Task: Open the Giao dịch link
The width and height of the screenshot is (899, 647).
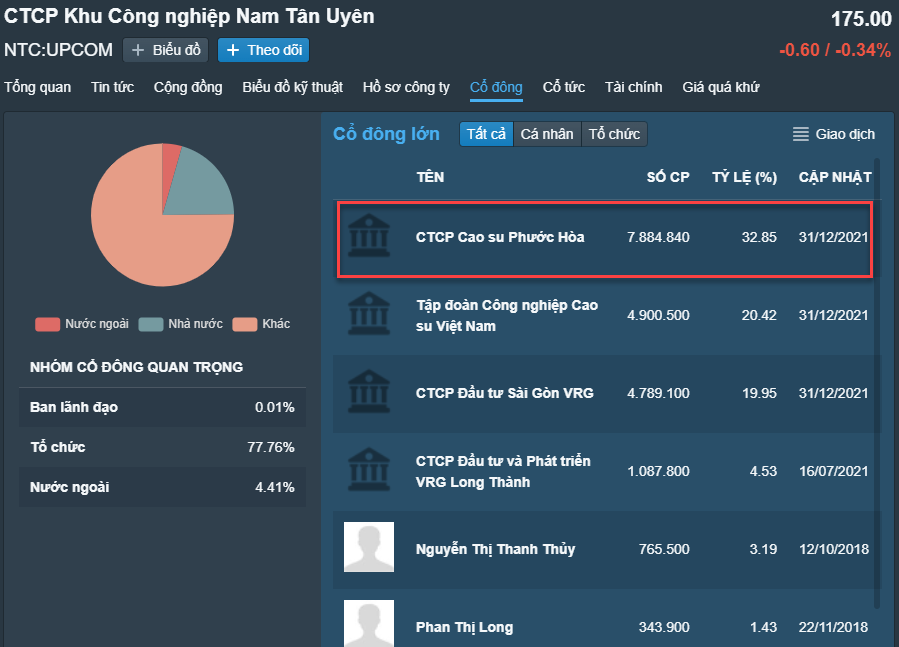Action: [x=845, y=134]
